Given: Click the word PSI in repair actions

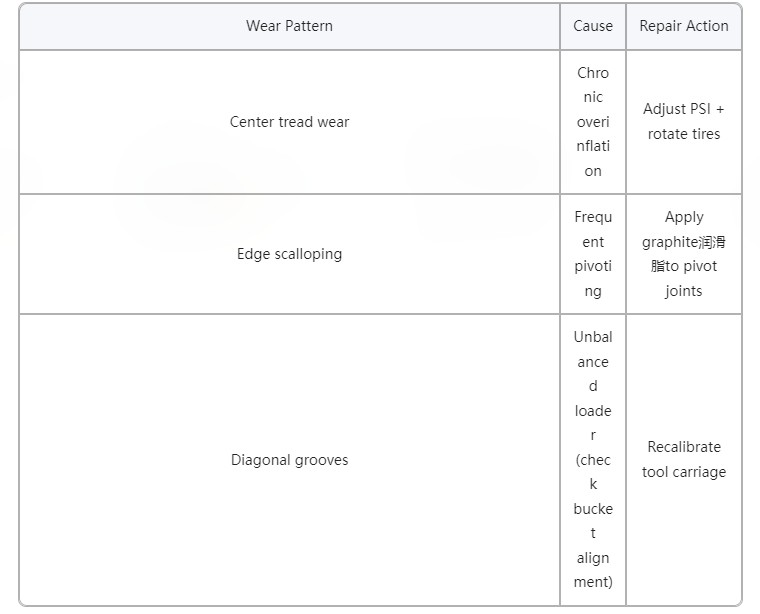Looking at the screenshot, I should click(700, 109).
